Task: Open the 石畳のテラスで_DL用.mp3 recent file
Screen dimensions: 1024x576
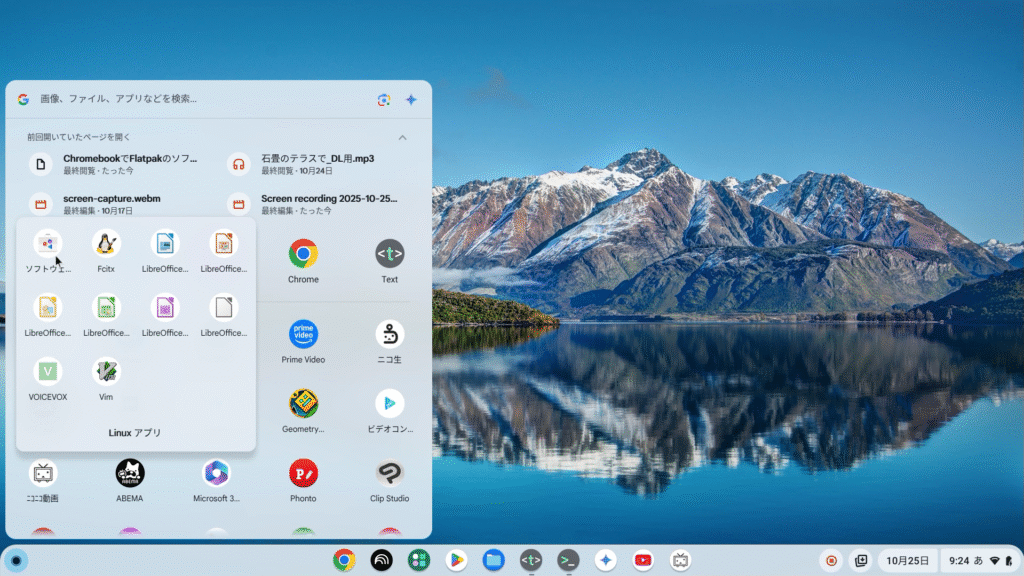Action: point(317,164)
